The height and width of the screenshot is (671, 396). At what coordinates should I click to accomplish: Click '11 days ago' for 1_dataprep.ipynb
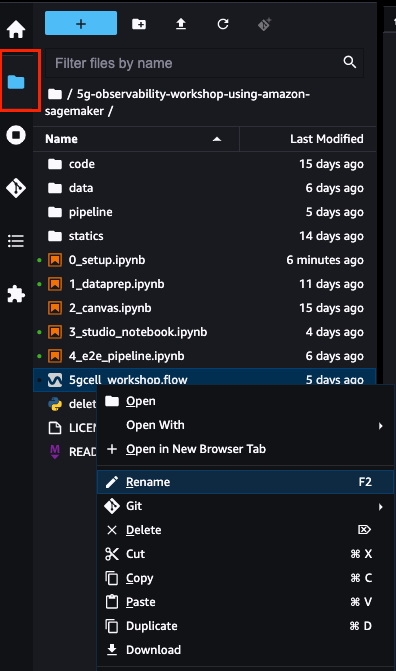[x=331, y=284]
